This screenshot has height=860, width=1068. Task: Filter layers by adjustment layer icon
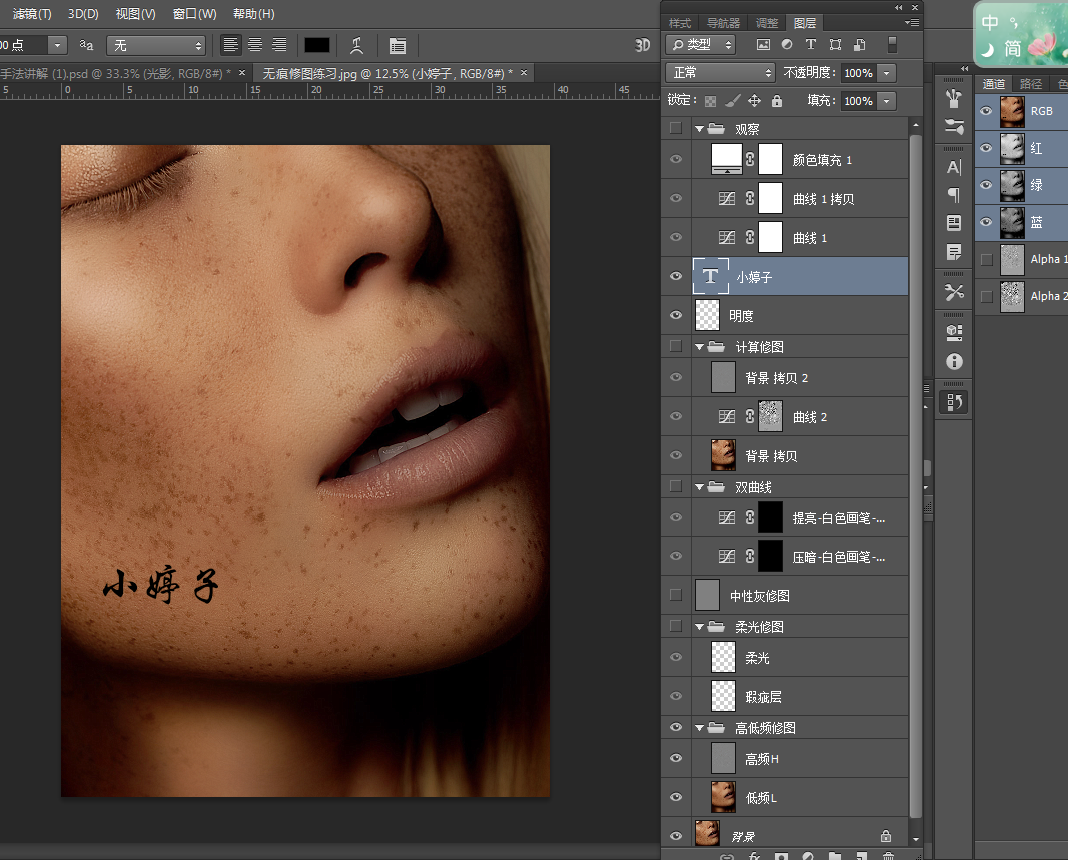click(x=787, y=45)
